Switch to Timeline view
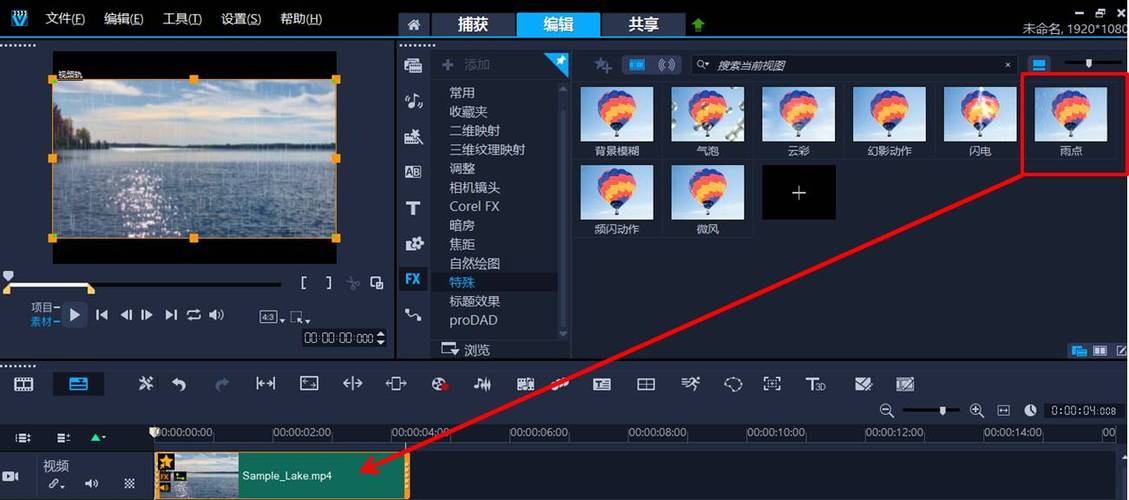This screenshot has height=500, width=1129. pos(78,384)
